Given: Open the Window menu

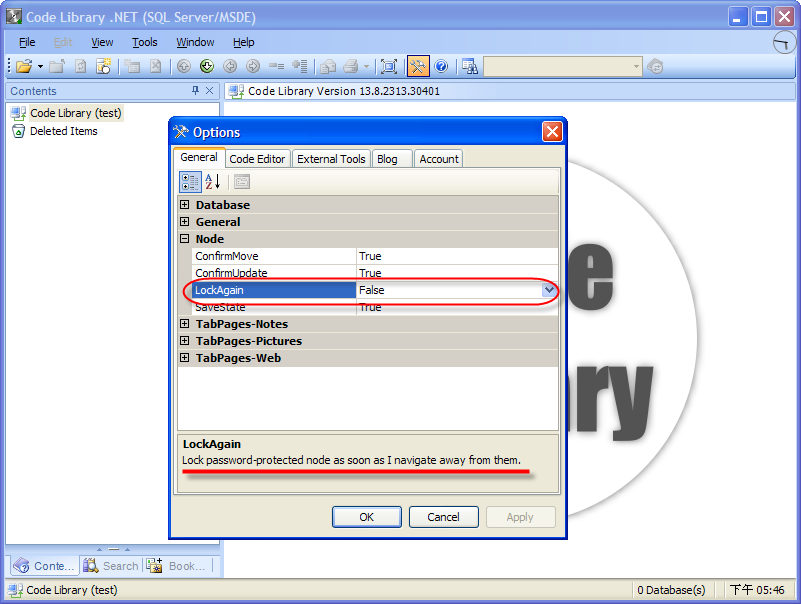Looking at the screenshot, I should [195, 42].
